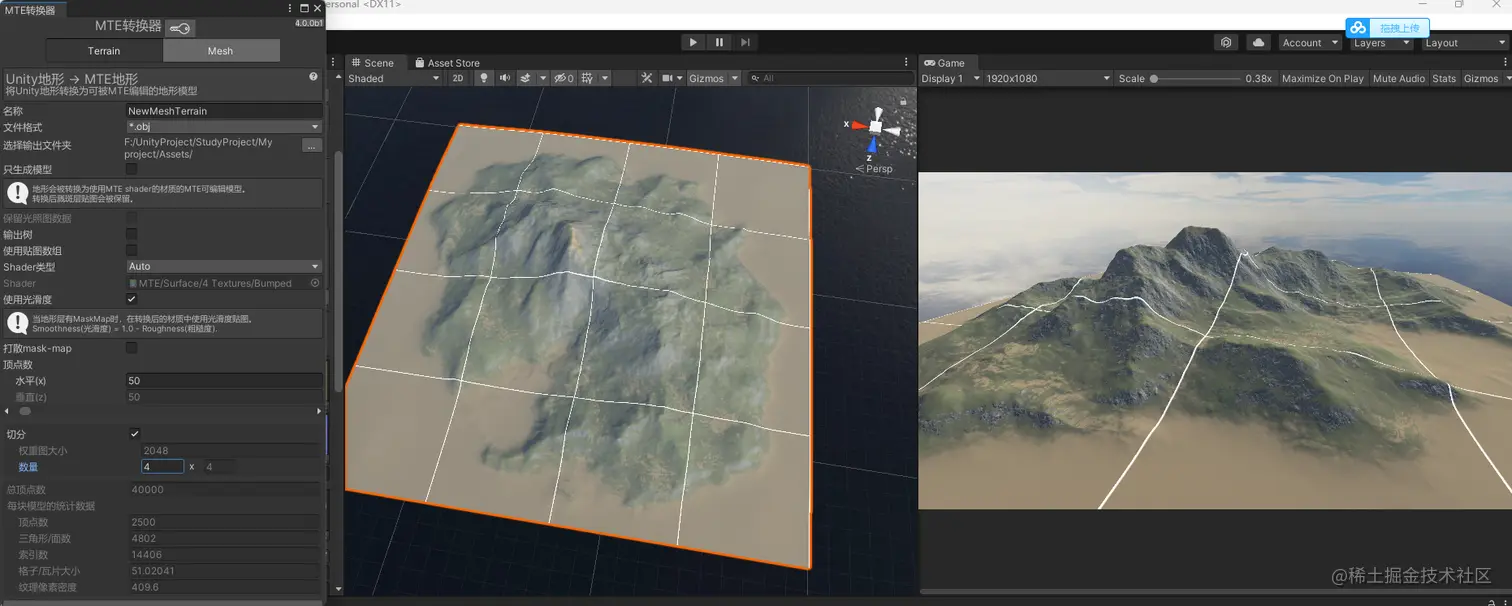The width and height of the screenshot is (1512, 606).
Task: Toggle scene audio speaker icon
Action: (x=505, y=78)
